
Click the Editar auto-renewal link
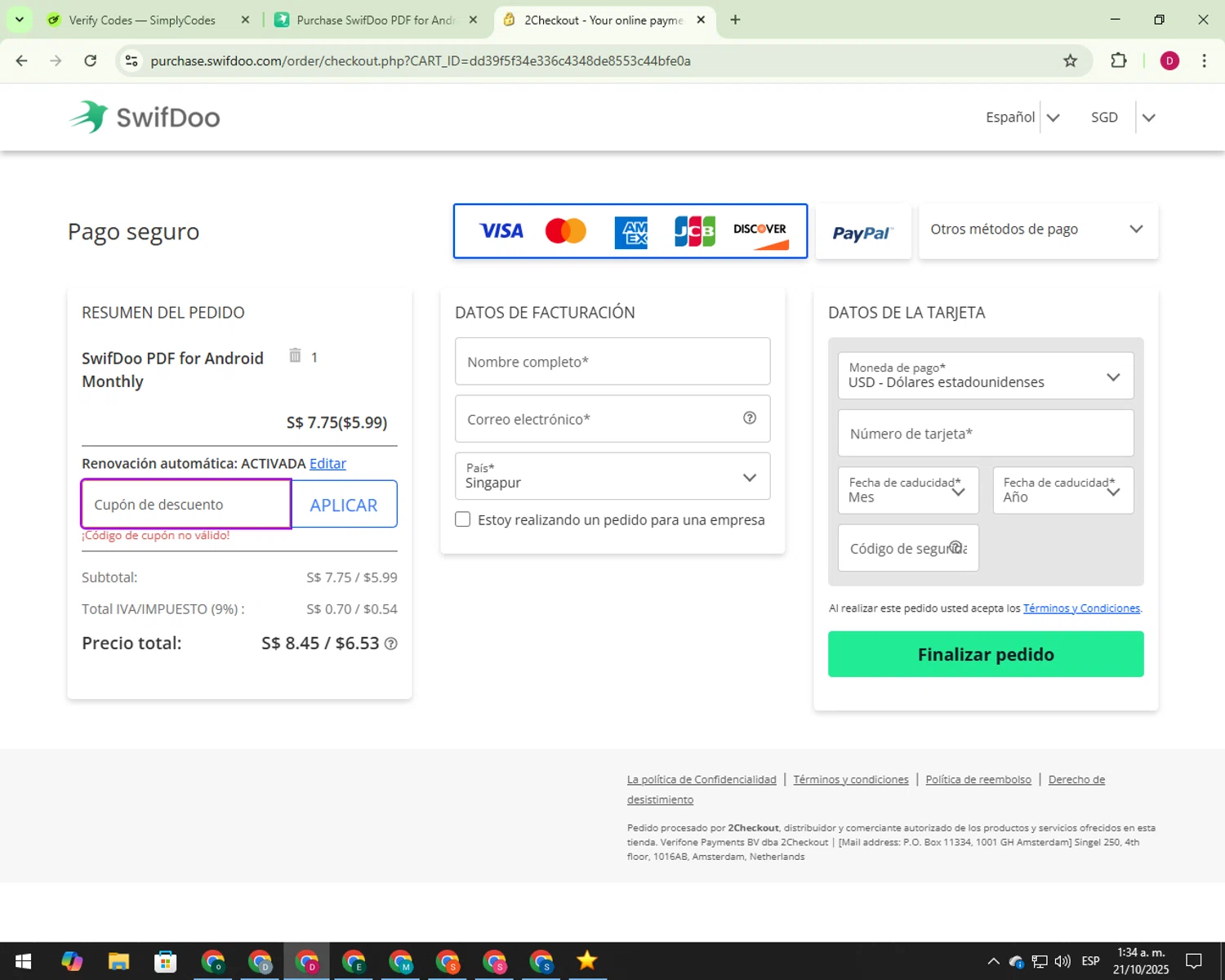coord(327,463)
